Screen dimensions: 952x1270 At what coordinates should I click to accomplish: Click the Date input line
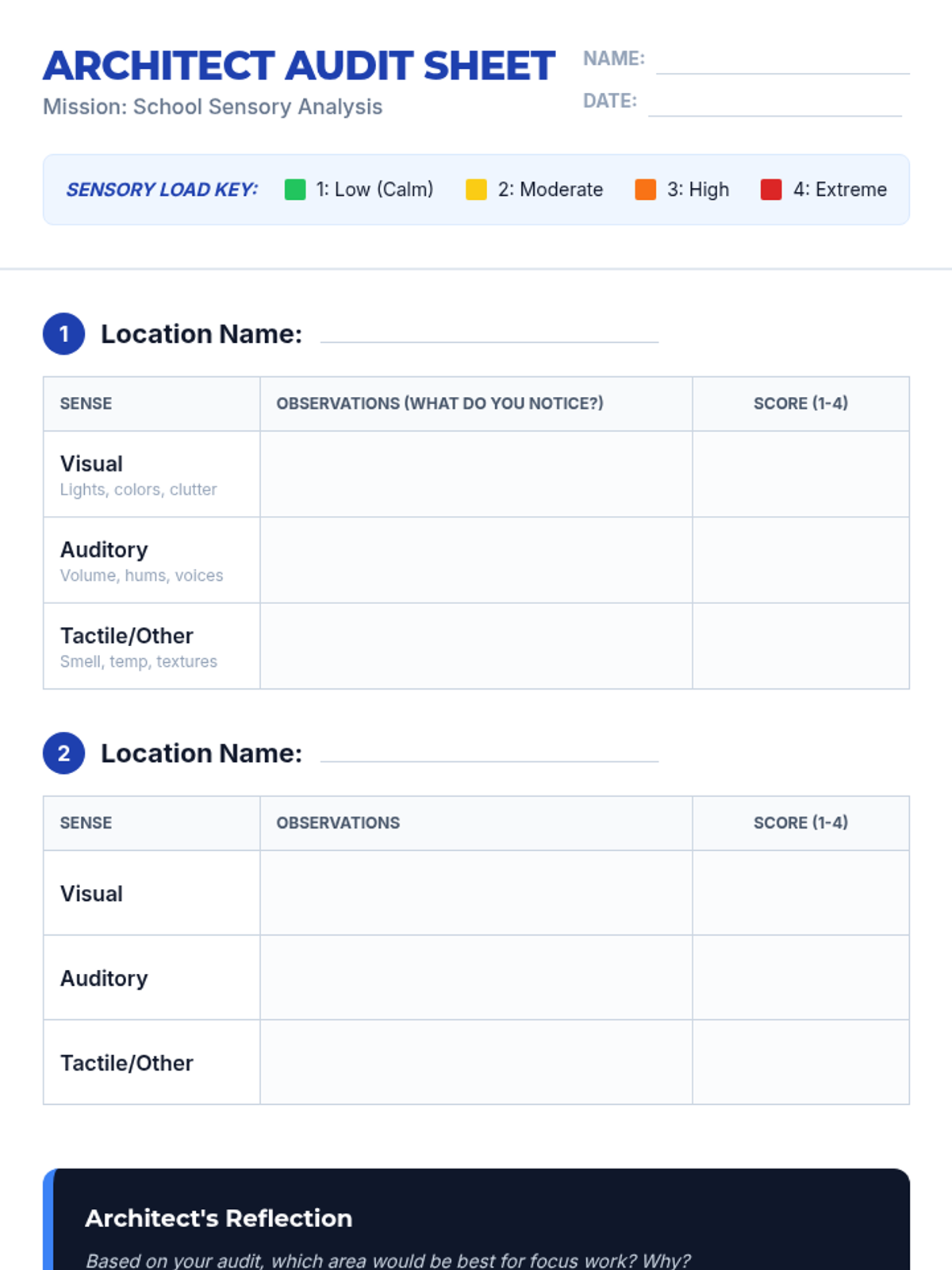coord(774,104)
